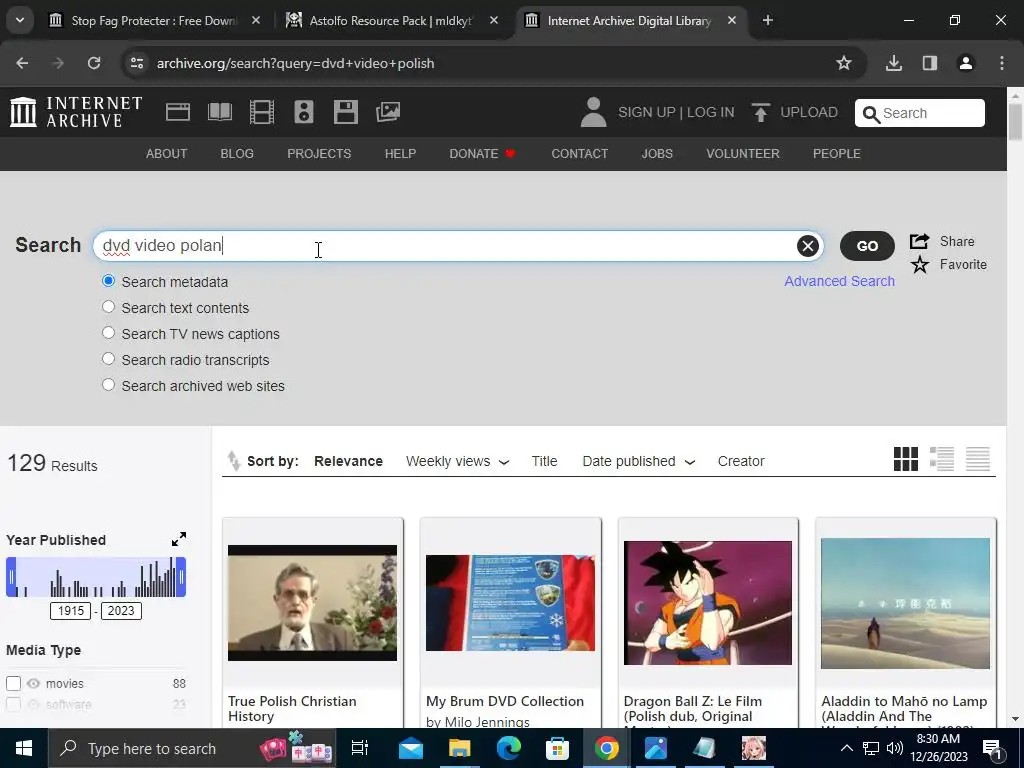Toggle sort direction arrows icon

234,461
